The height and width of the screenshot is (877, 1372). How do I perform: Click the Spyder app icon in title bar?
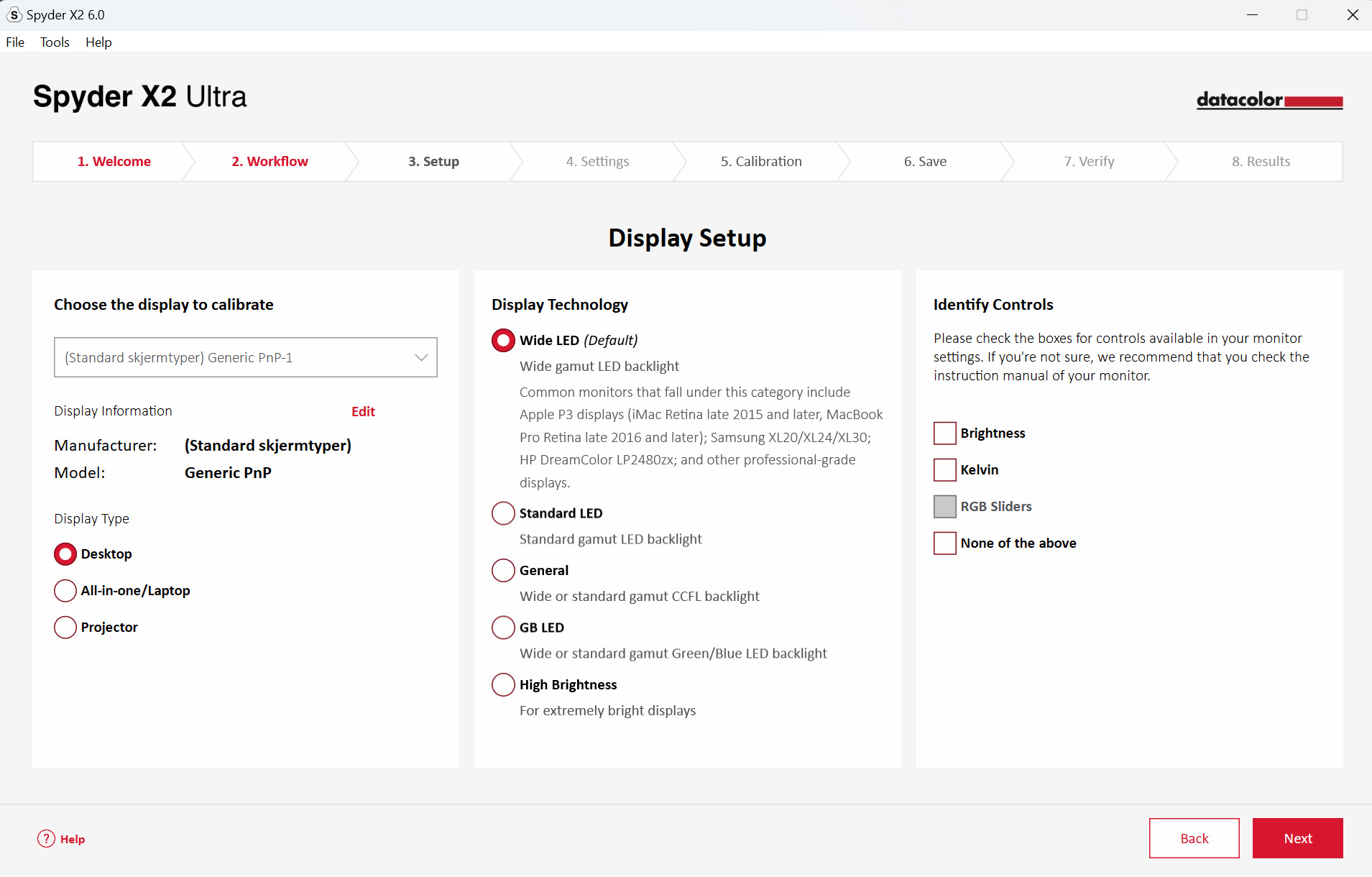click(14, 14)
